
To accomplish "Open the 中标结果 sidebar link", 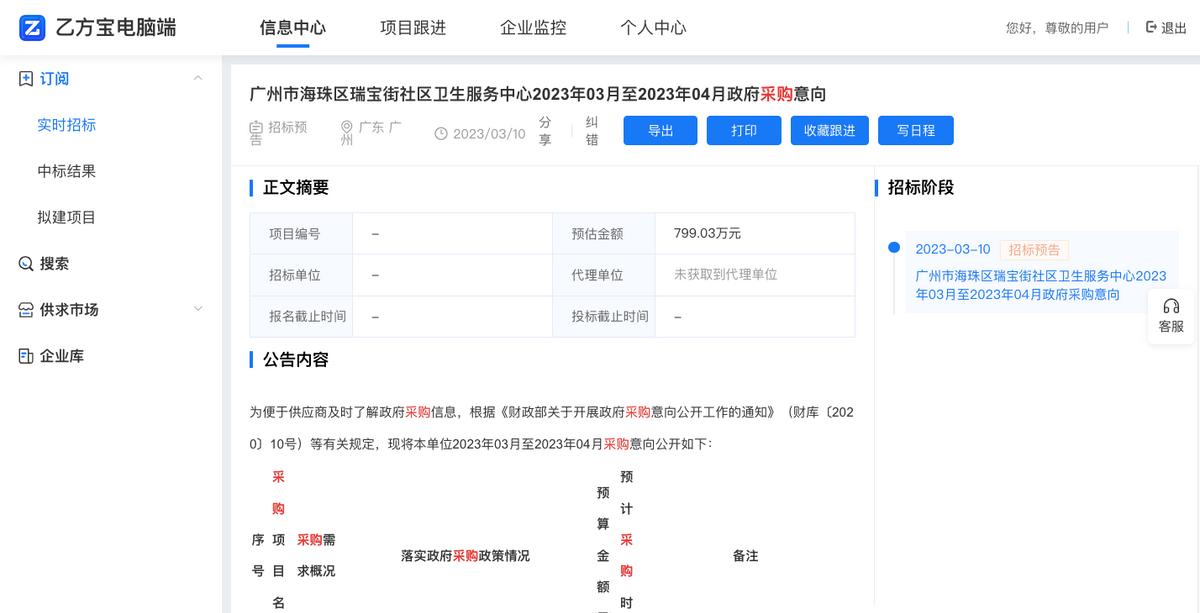I will coord(68,171).
